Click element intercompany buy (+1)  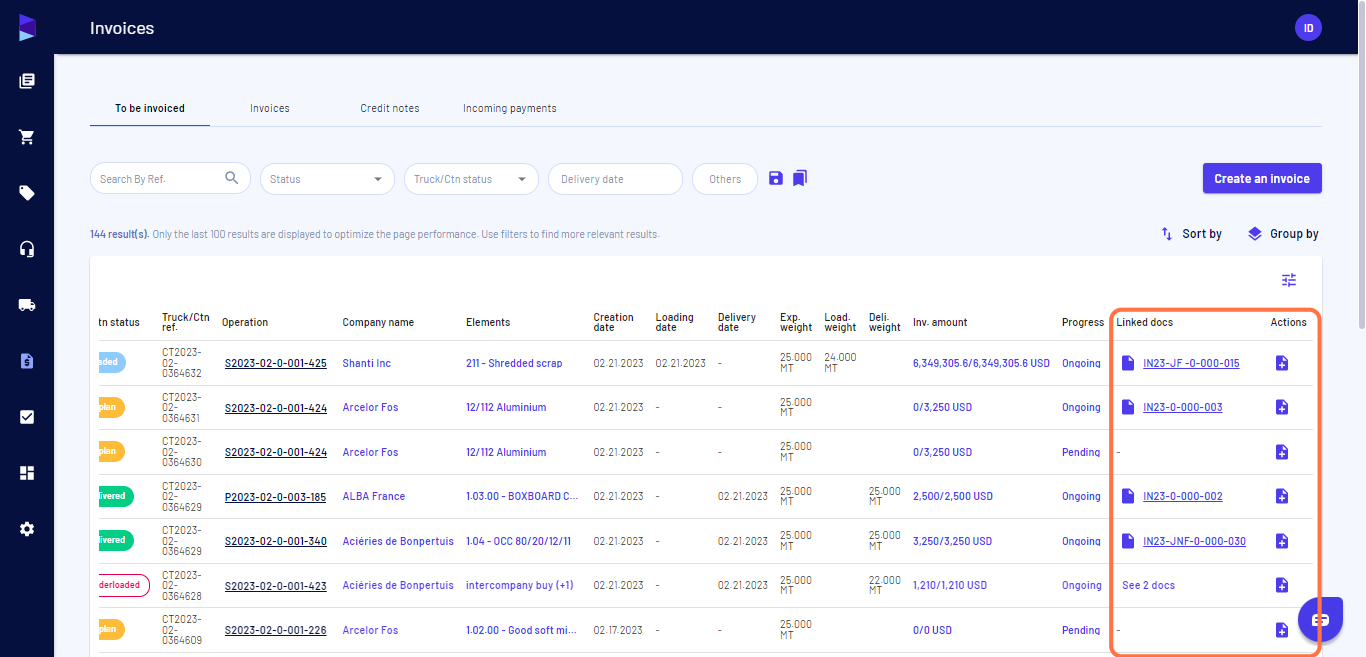pyautogui.click(x=519, y=585)
